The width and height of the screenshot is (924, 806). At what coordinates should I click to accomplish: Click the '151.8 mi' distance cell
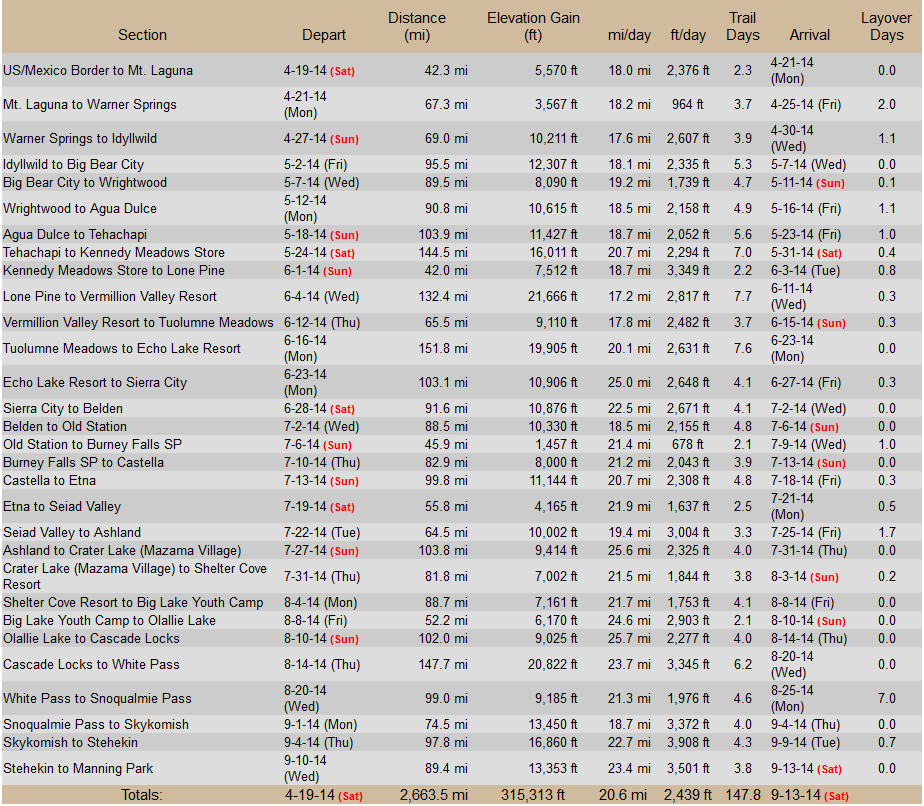click(x=443, y=349)
